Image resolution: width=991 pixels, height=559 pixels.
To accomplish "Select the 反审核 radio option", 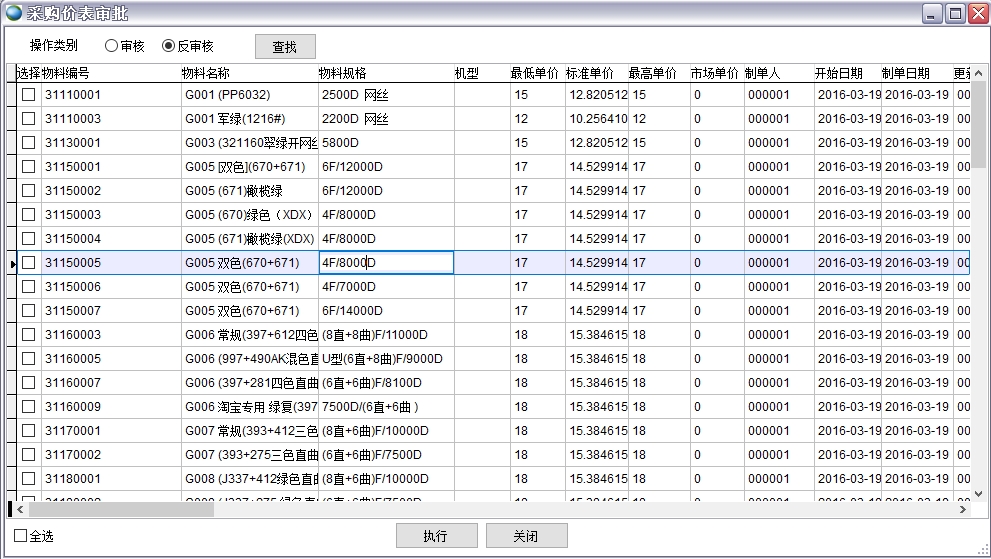I will (168, 46).
